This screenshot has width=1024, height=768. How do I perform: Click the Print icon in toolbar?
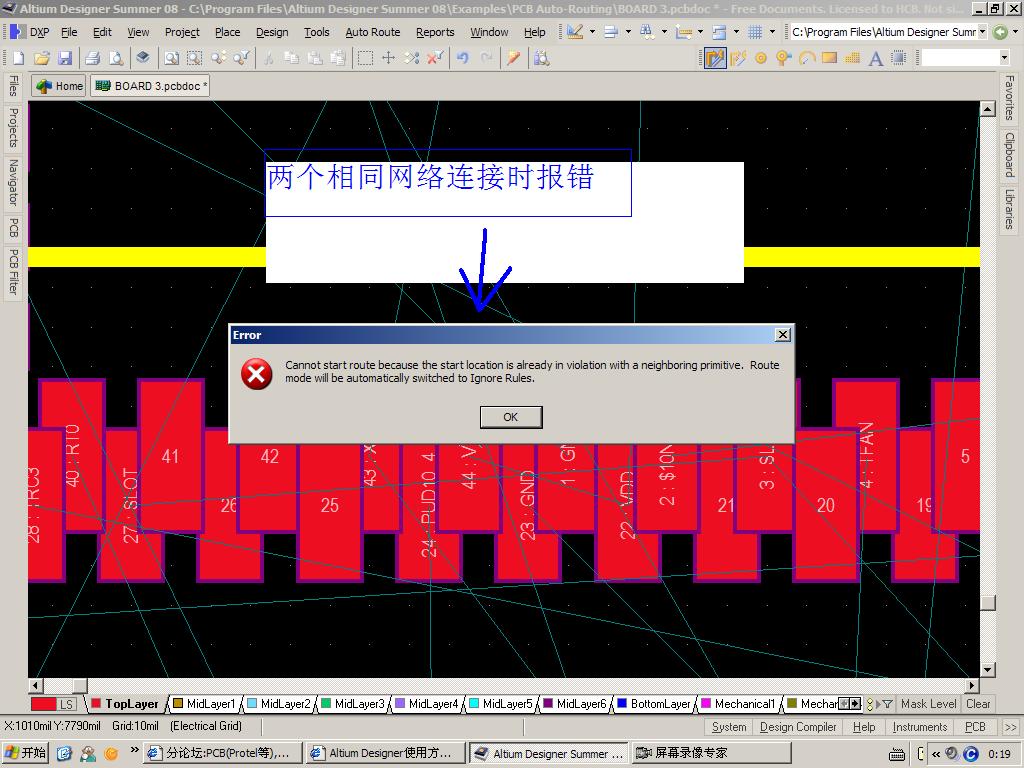pos(92,58)
